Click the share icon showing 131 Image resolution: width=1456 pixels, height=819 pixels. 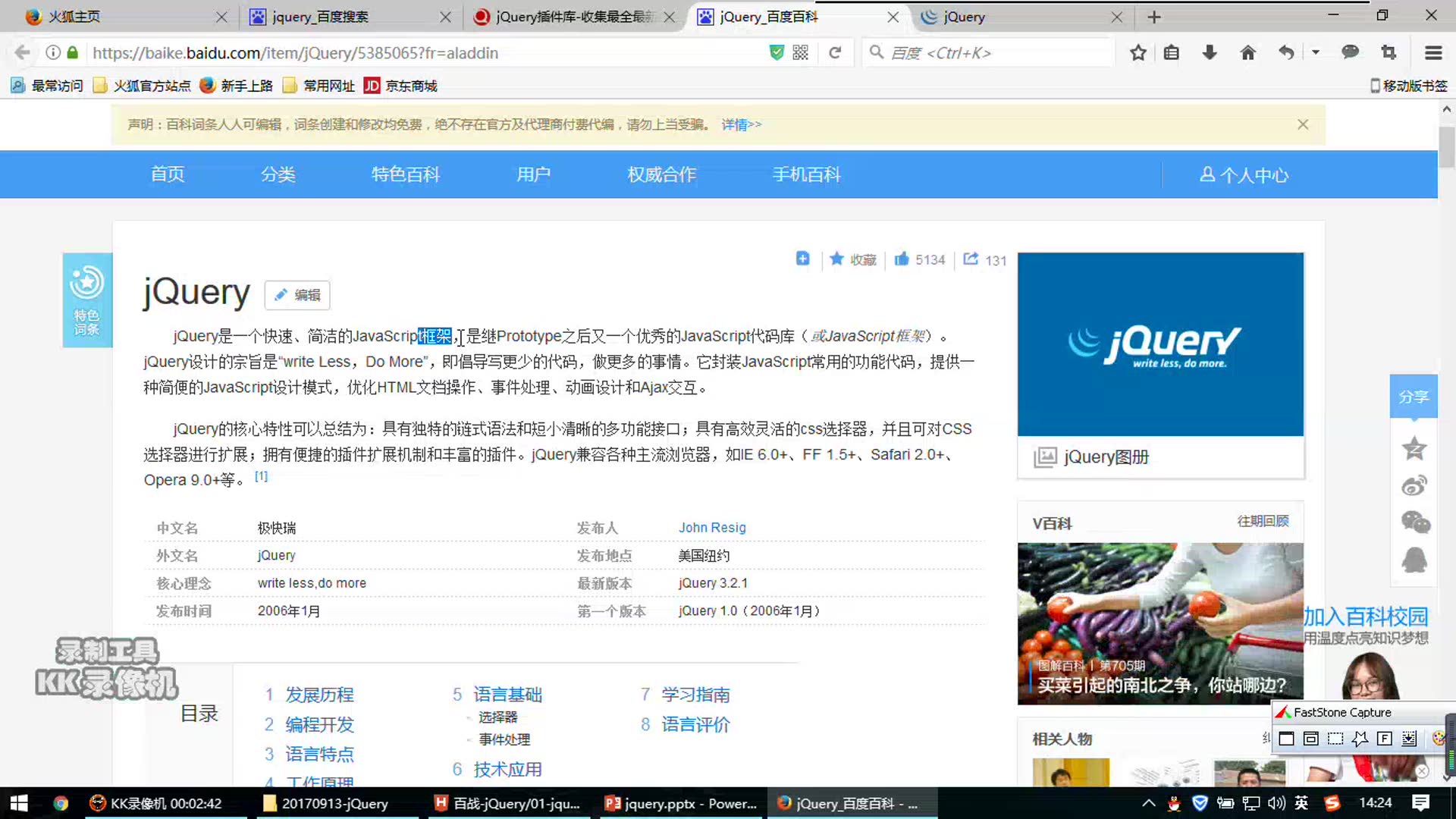[984, 259]
